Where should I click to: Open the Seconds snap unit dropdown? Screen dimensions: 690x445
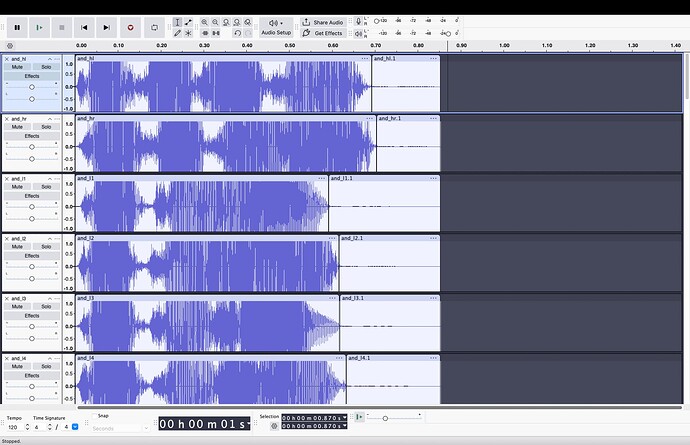[x=120, y=428]
